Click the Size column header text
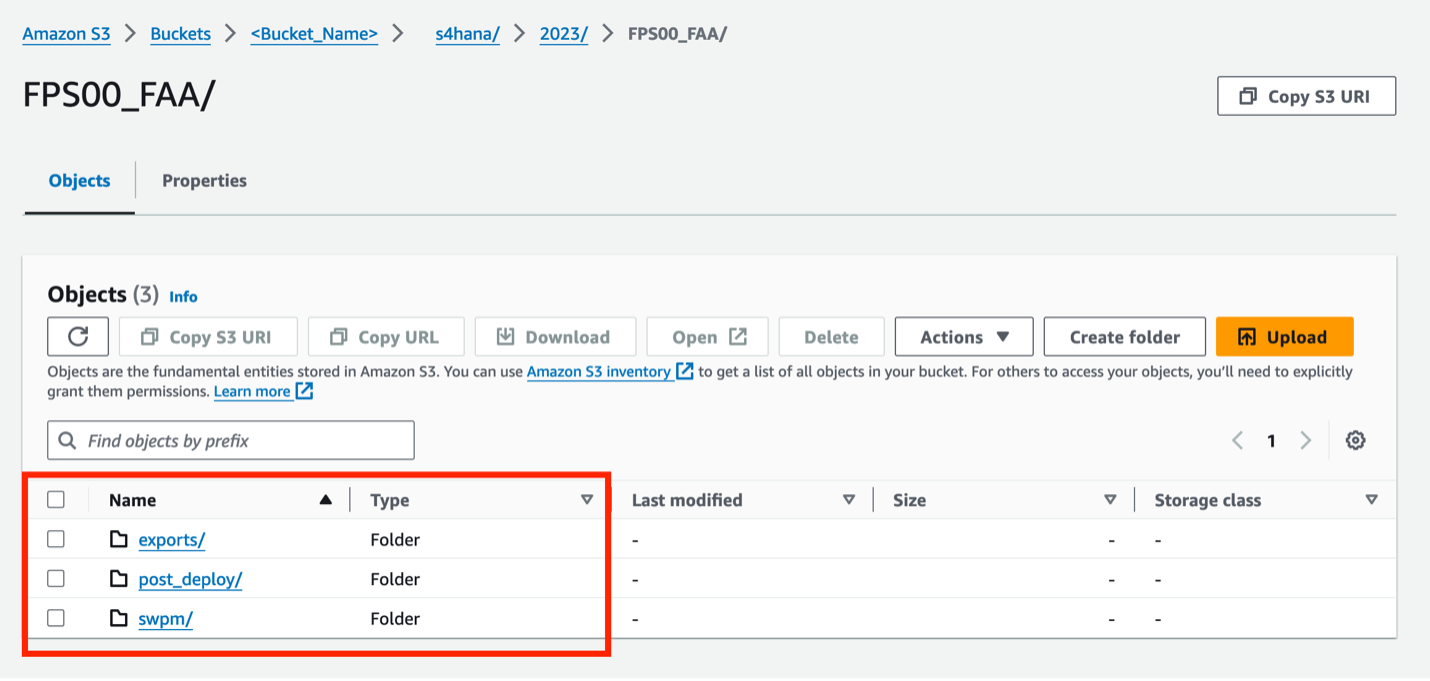1430x681 pixels. (x=910, y=500)
